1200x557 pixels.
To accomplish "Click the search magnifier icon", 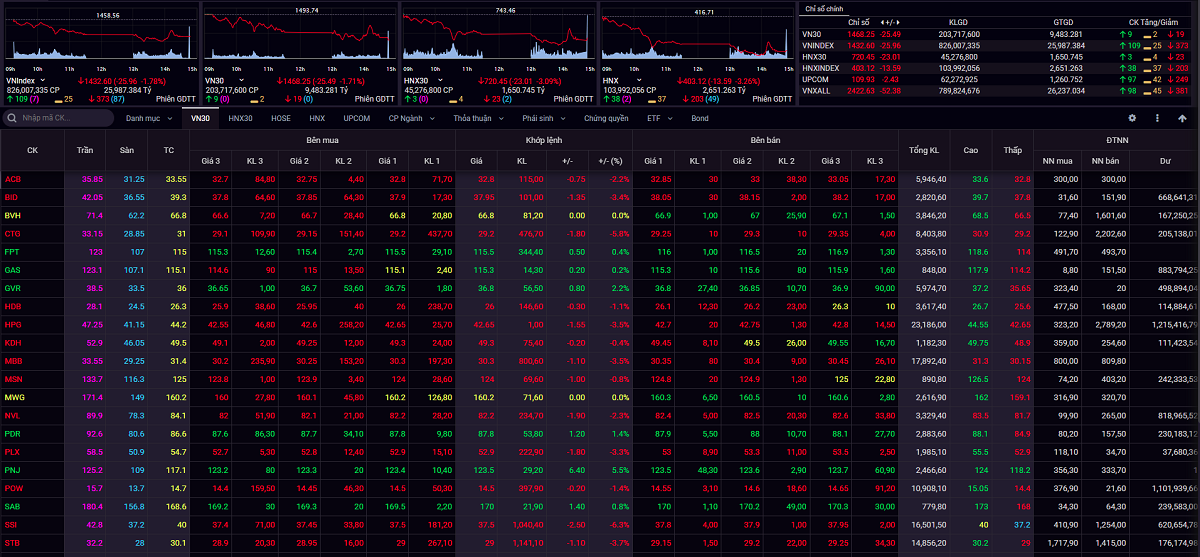I will coord(11,118).
